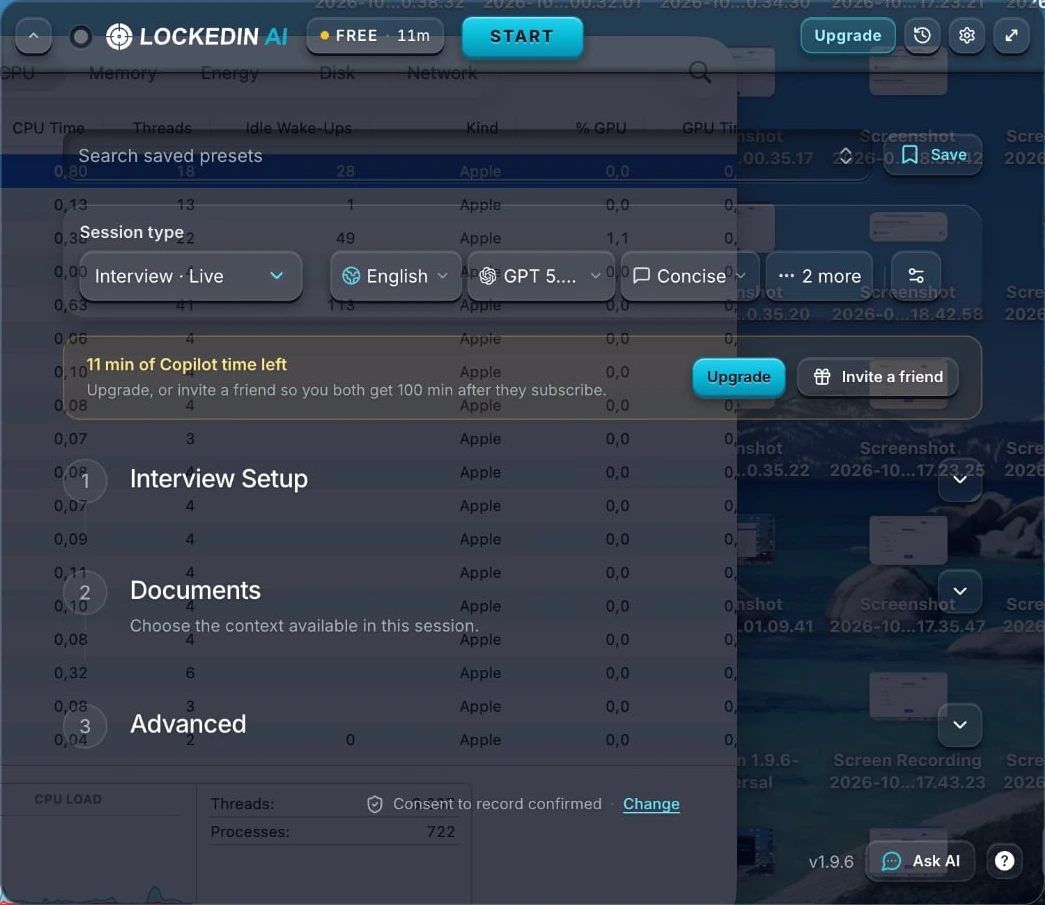Switch to Memory tab in Activity Monitor
Image resolution: width=1045 pixels, height=905 pixels.
coord(123,73)
